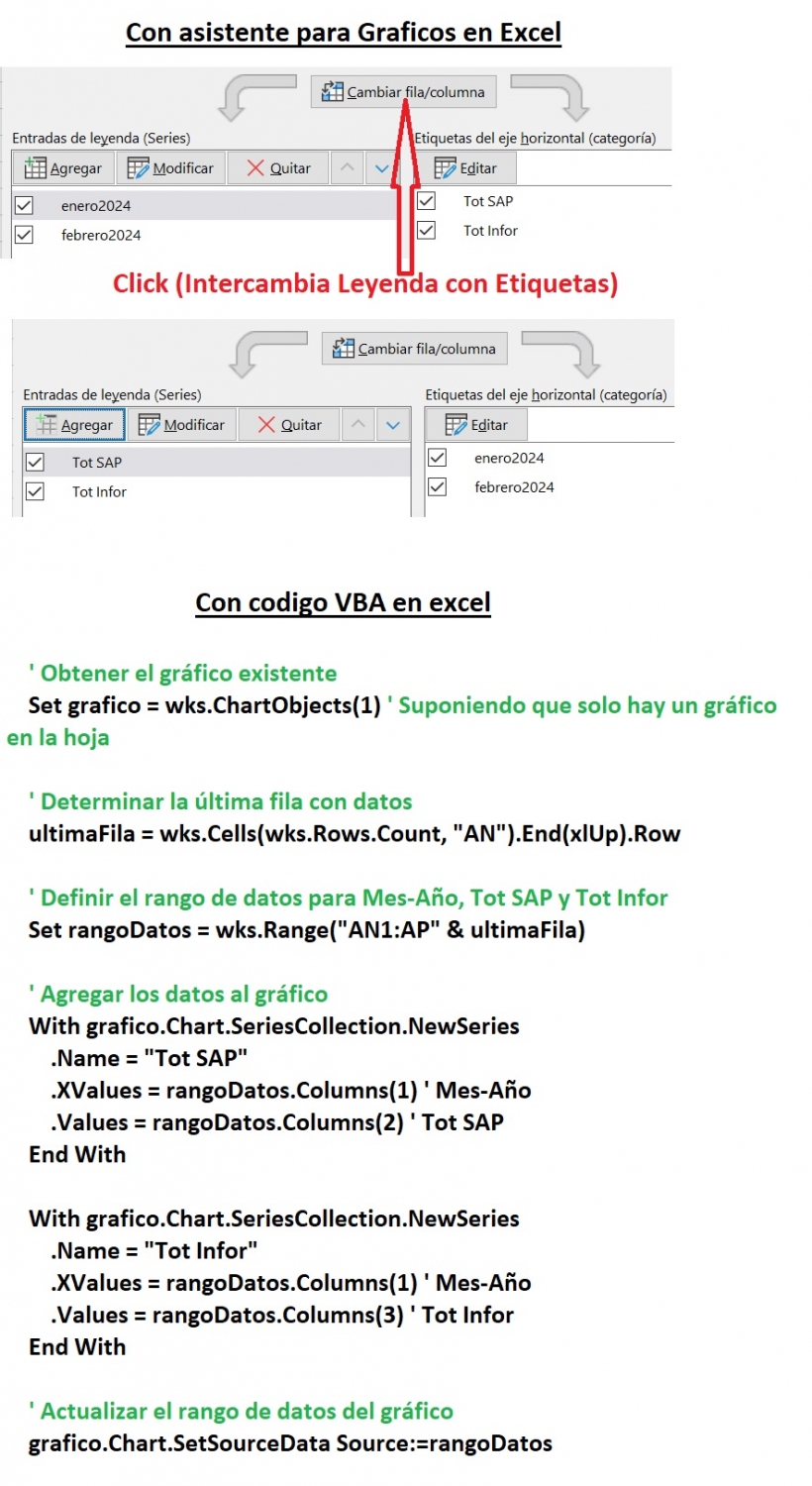
Task: Select enero2024 series row text
Action: [96, 206]
